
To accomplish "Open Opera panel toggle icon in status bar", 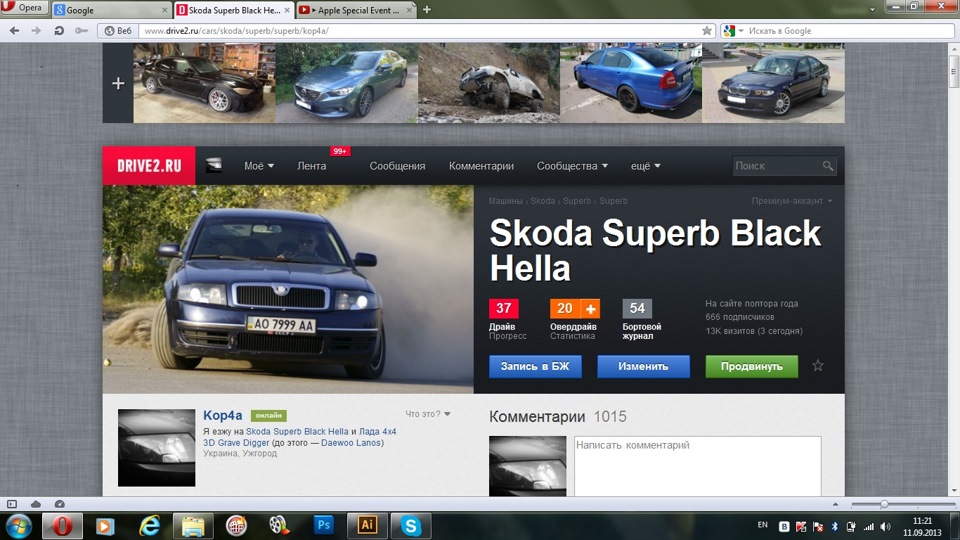I will click(12, 504).
